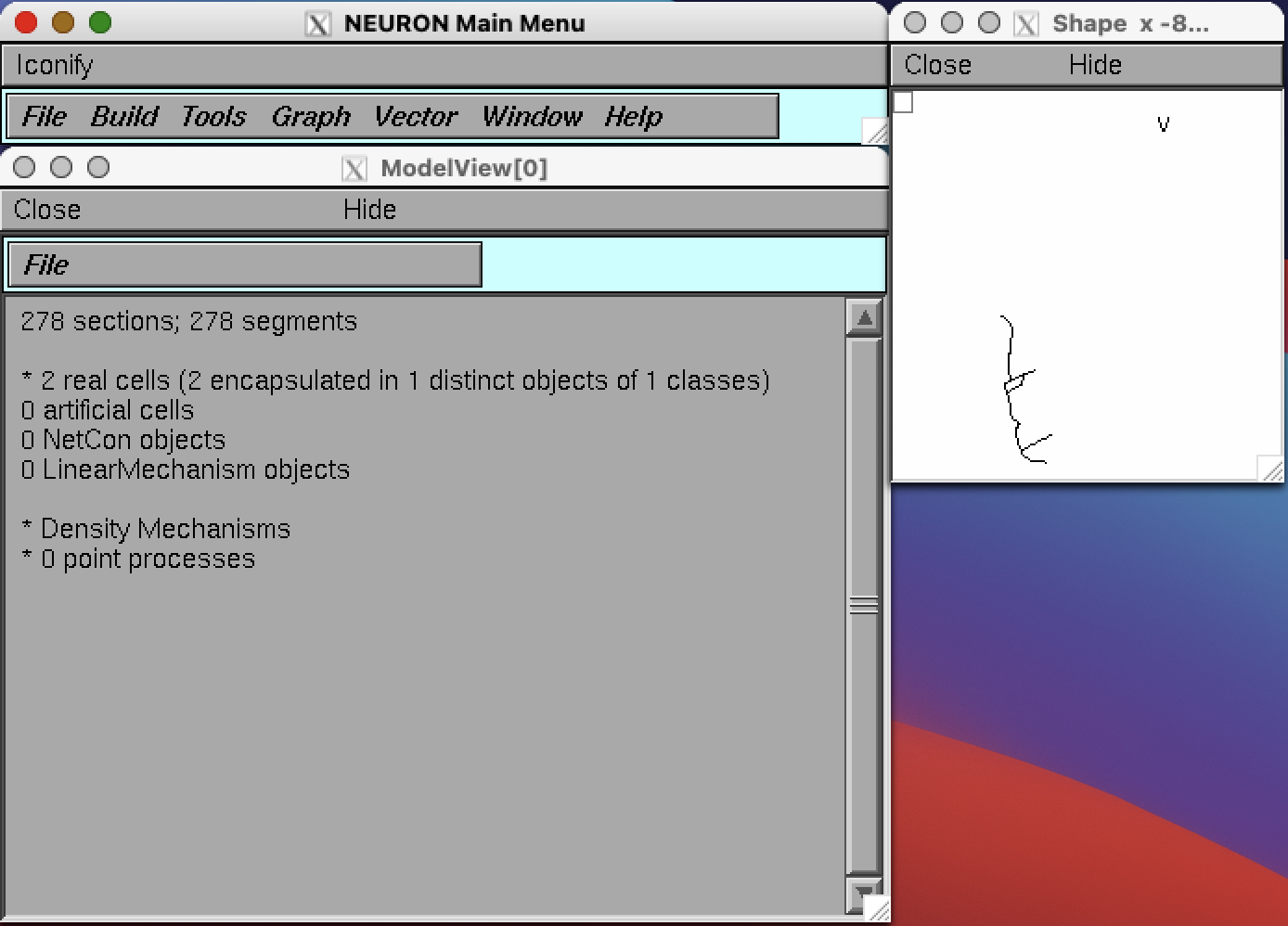This screenshot has height=926, width=1288.
Task: Click the ModelView scrollbar thumb grip
Action: (864, 606)
